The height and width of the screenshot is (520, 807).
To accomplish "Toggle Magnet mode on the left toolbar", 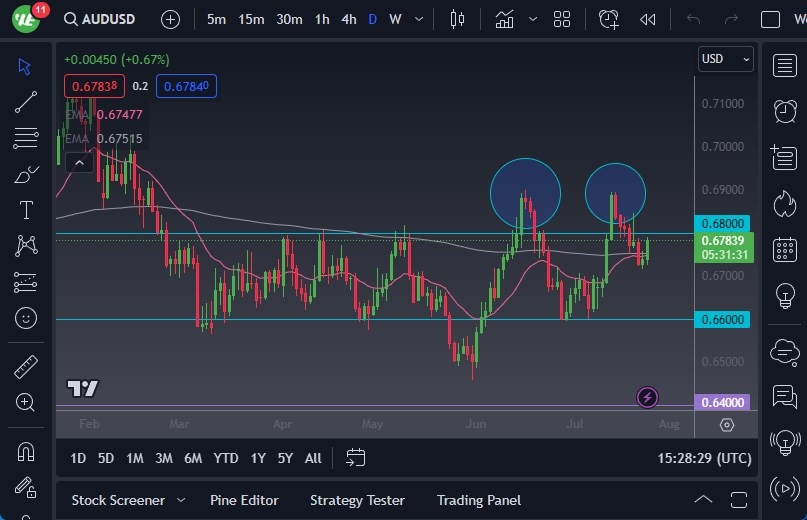I will (x=26, y=451).
